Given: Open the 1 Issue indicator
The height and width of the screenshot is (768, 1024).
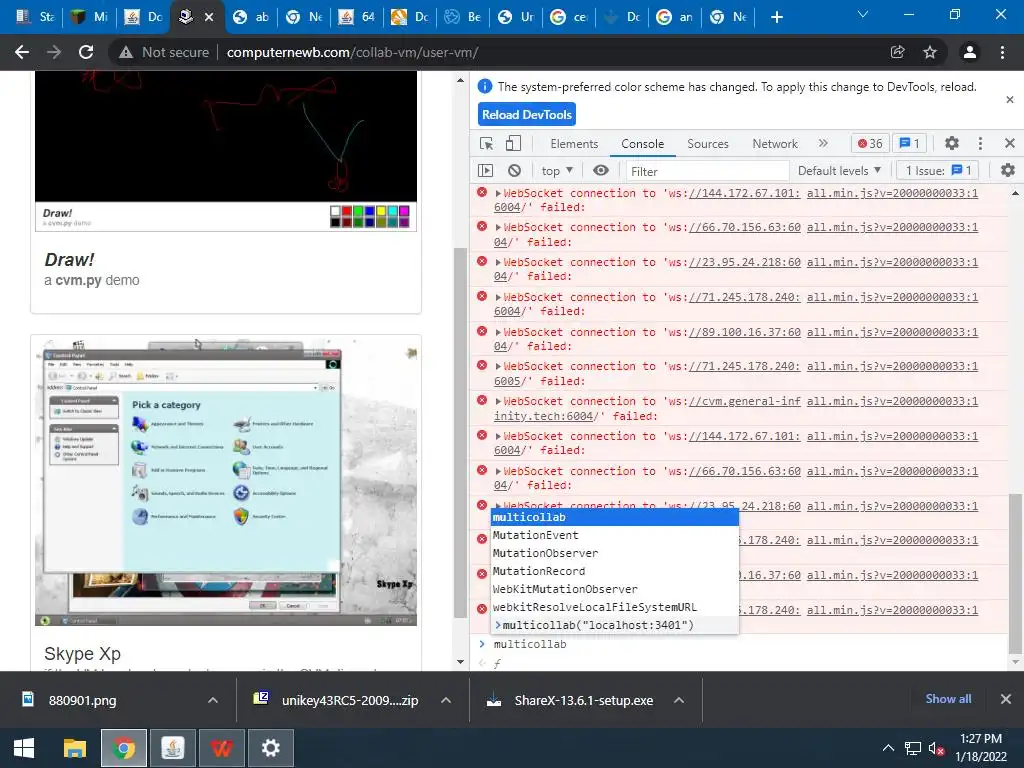Looking at the screenshot, I should 938,170.
